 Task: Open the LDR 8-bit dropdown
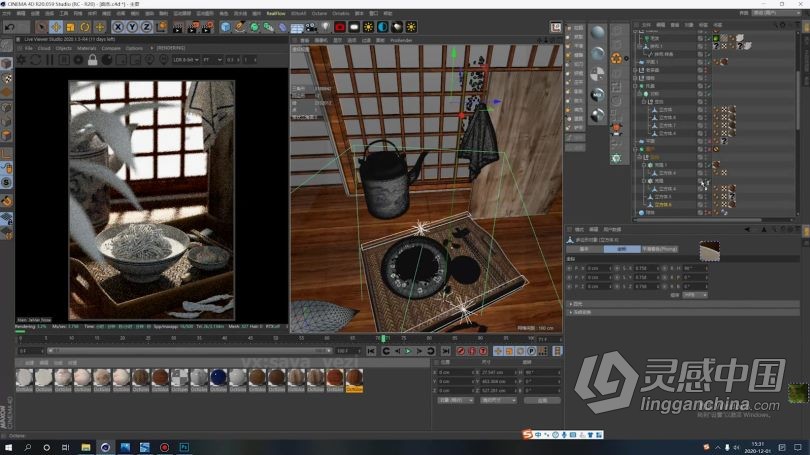click(x=186, y=60)
